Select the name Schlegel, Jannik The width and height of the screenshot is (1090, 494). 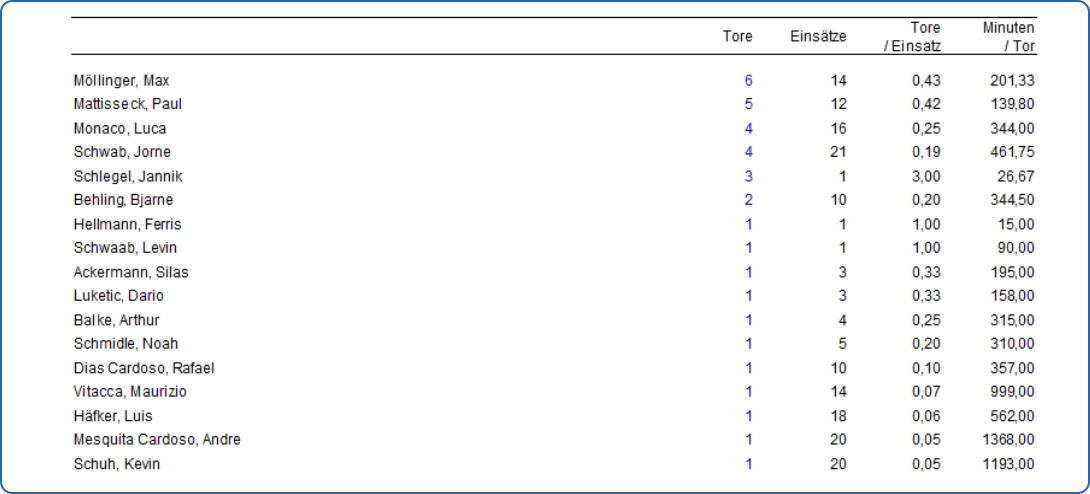click(128, 176)
